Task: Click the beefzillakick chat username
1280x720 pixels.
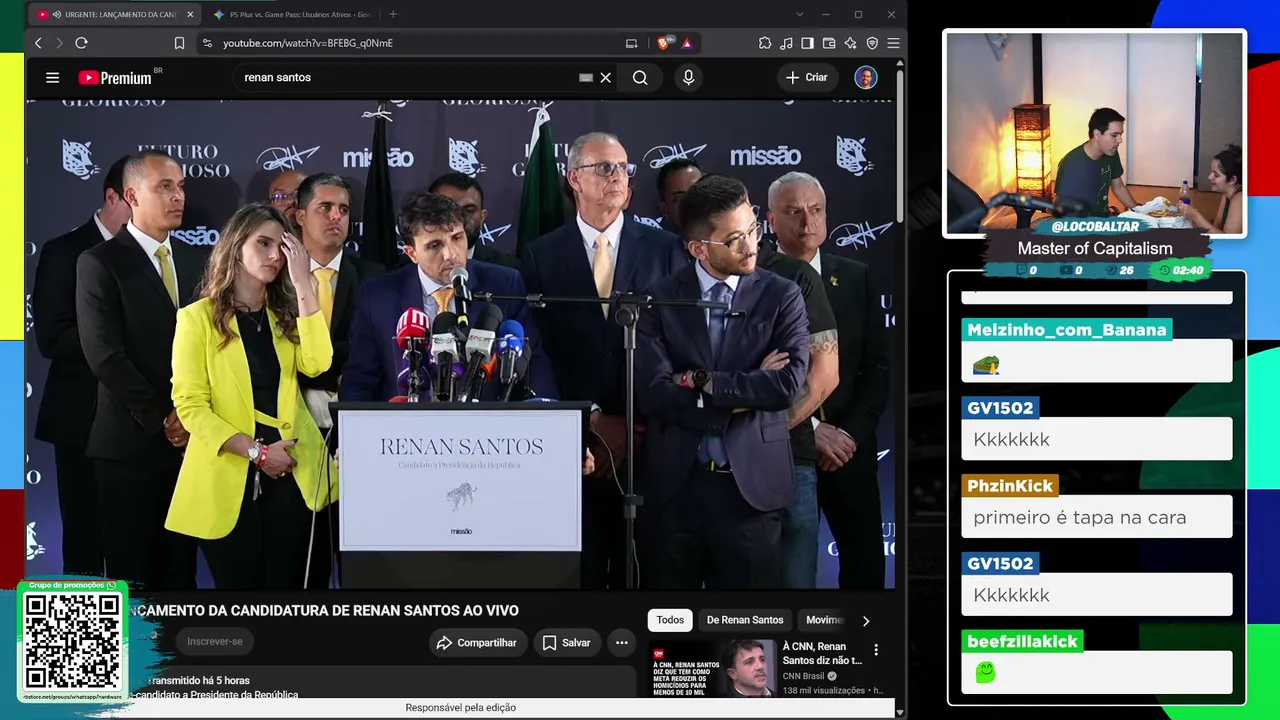Action: tap(1022, 642)
